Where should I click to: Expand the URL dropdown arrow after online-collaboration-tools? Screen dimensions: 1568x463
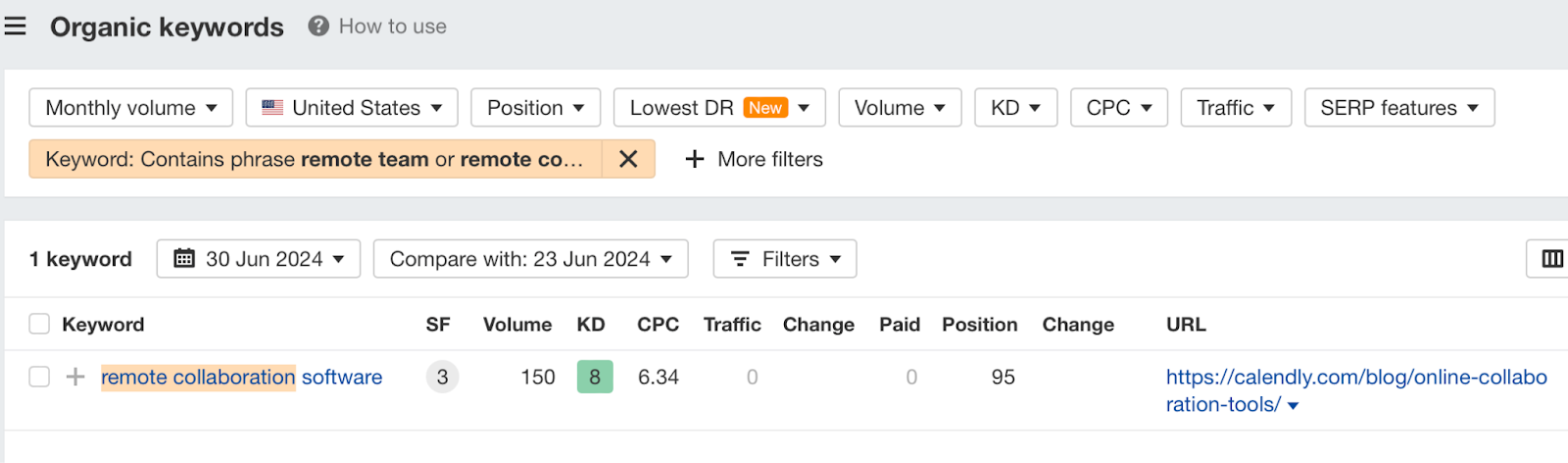(1294, 406)
